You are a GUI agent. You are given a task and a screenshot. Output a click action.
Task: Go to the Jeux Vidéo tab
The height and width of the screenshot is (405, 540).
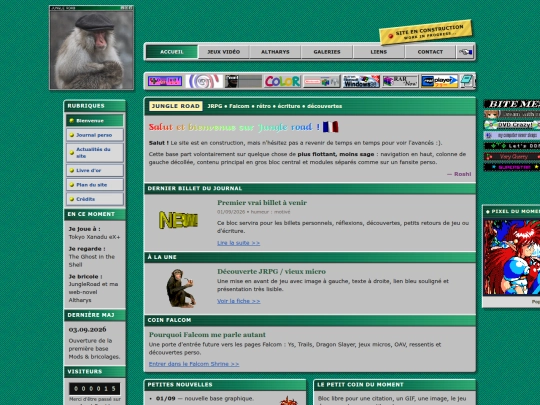click(x=224, y=52)
